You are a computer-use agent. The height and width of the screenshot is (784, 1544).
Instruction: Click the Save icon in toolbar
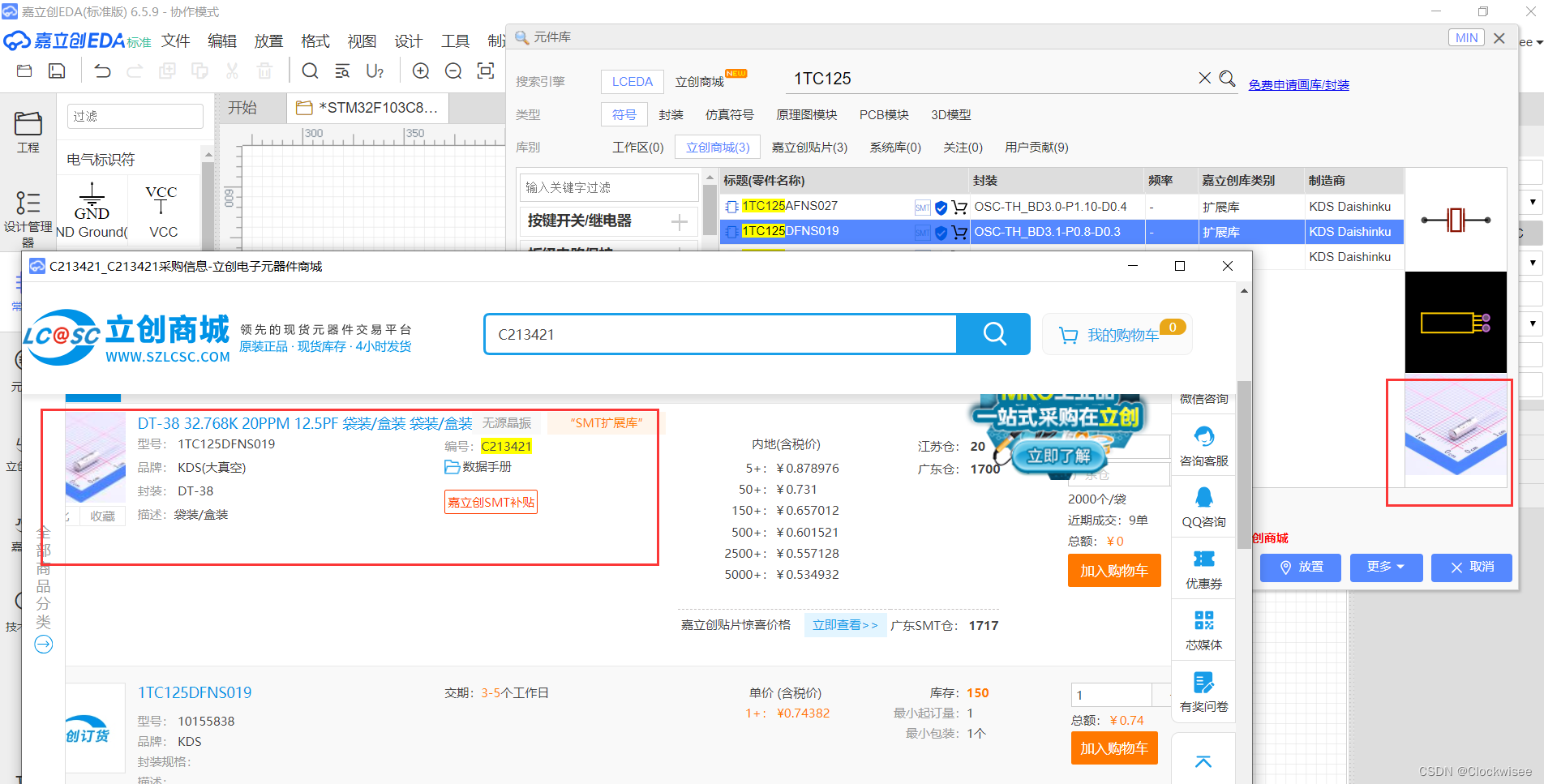pyautogui.click(x=57, y=71)
